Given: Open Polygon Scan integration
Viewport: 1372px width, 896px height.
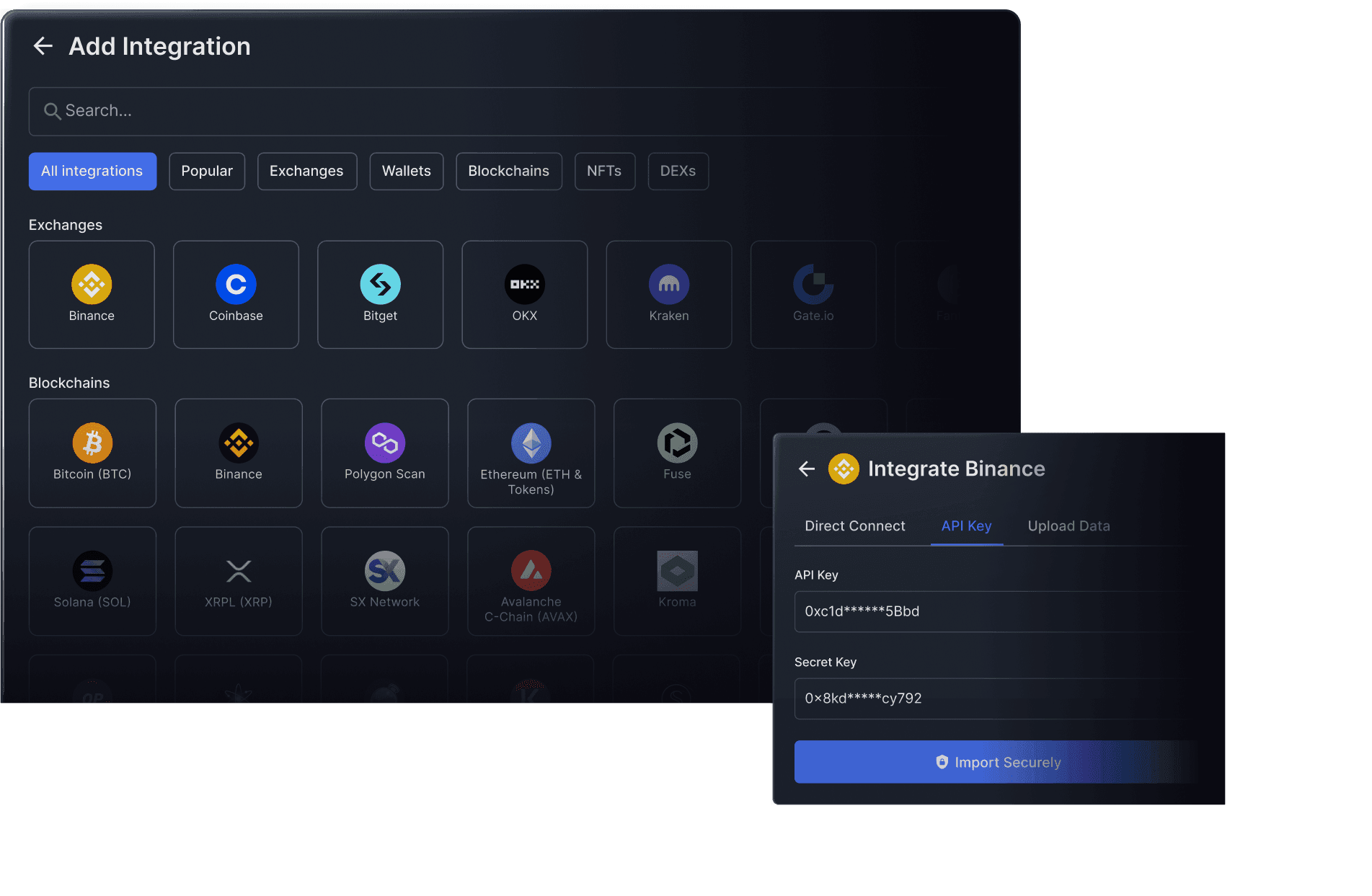Looking at the screenshot, I should (x=385, y=453).
